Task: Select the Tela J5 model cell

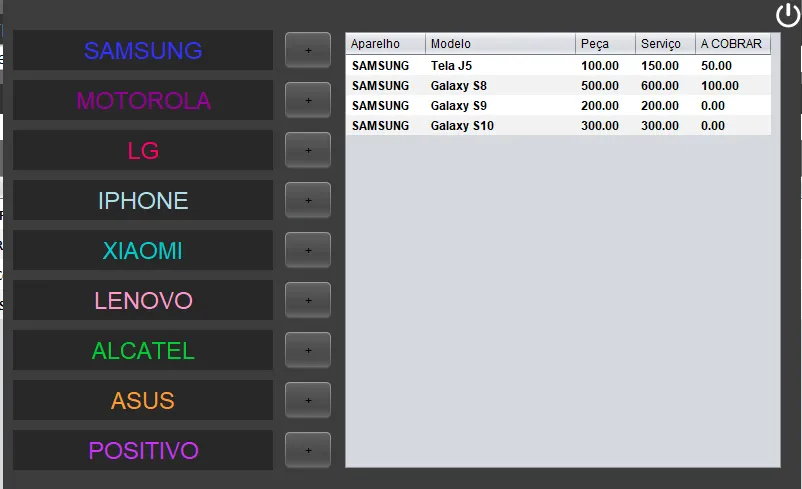Action: pyautogui.click(x=500, y=65)
